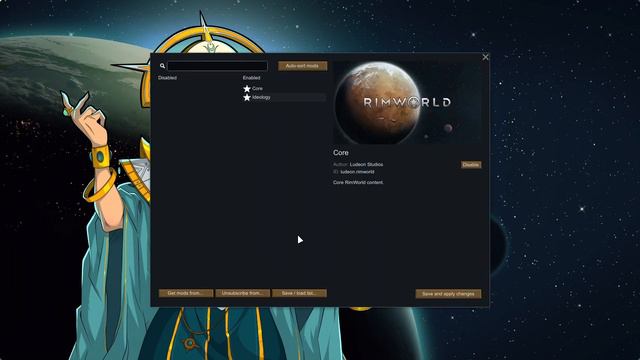Click the mod ID ludeon.rimworld text
Screen dimensions: 640x360
(x=358, y=172)
